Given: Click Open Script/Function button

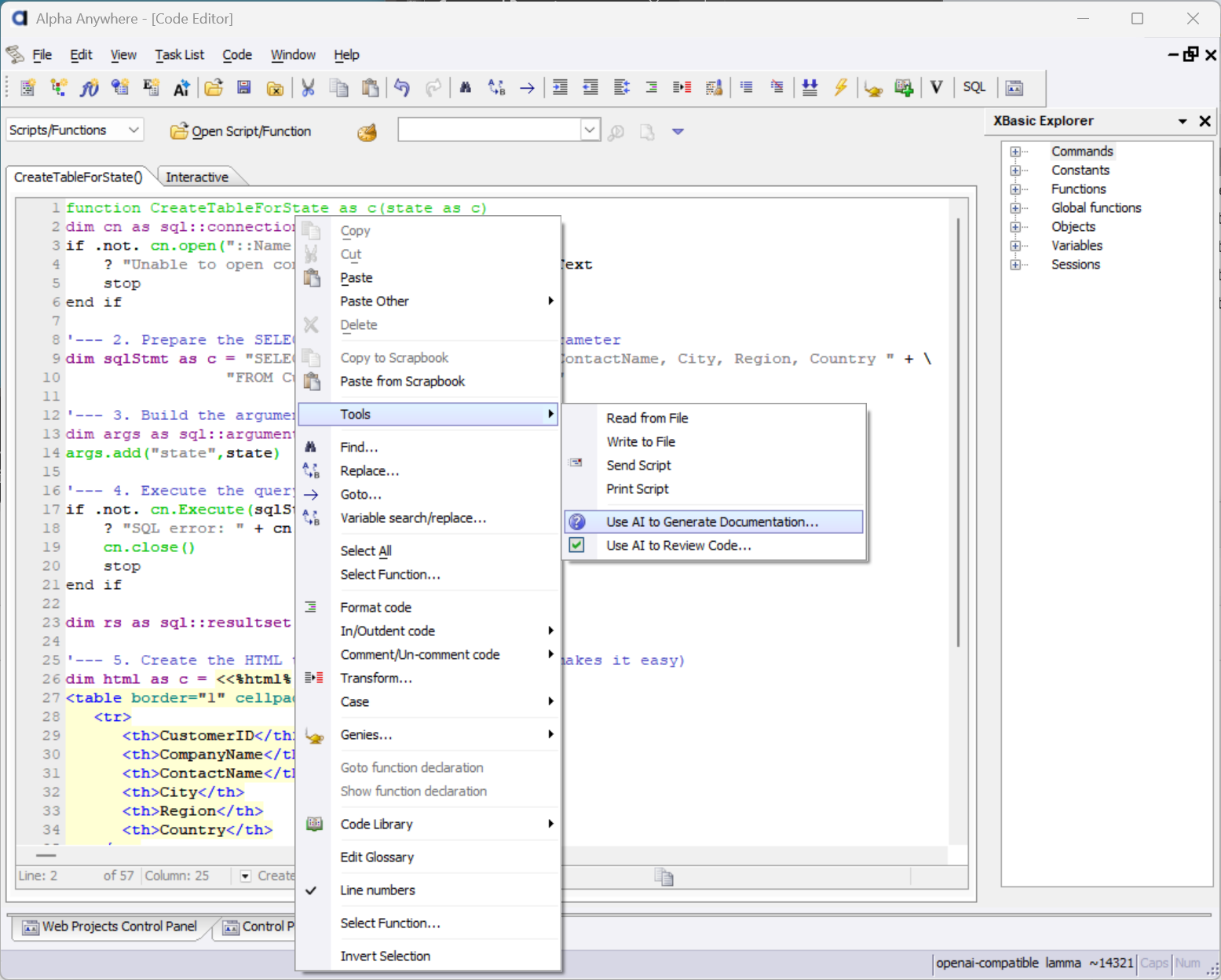Looking at the screenshot, I should click(241, 131).
